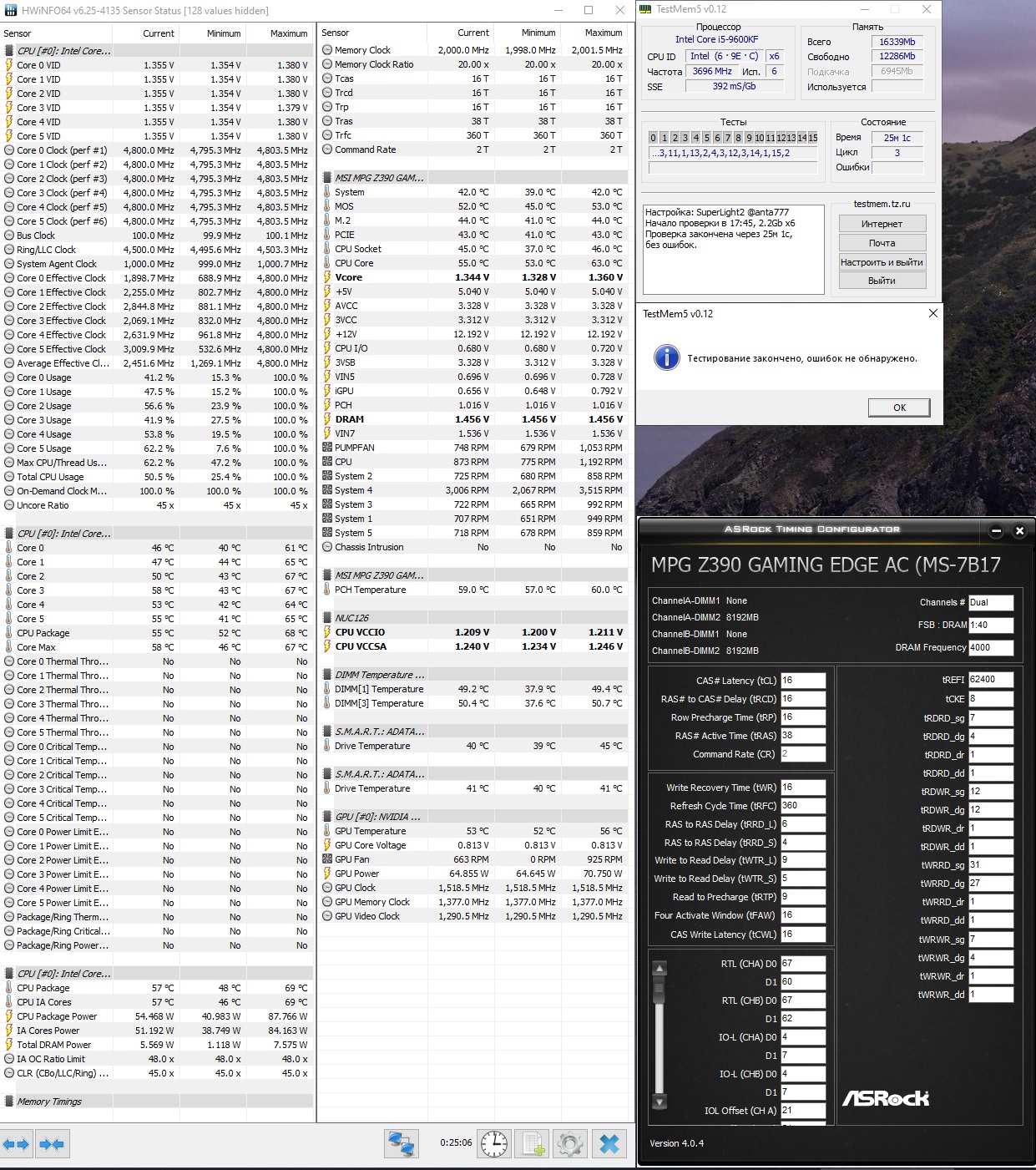
Task: Click the TestMem5 title bar RAM icon
Action: point(645,9)
